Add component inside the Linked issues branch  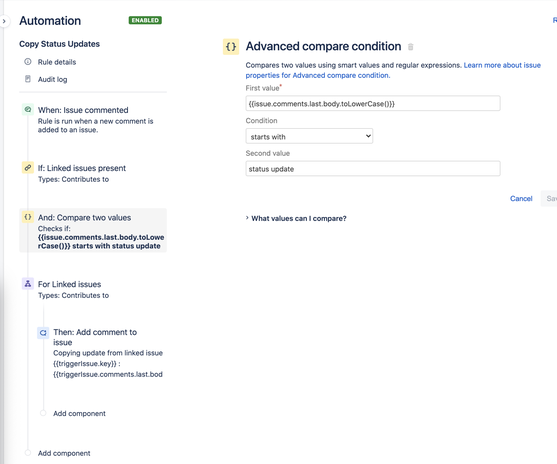[x=79, y=414]
